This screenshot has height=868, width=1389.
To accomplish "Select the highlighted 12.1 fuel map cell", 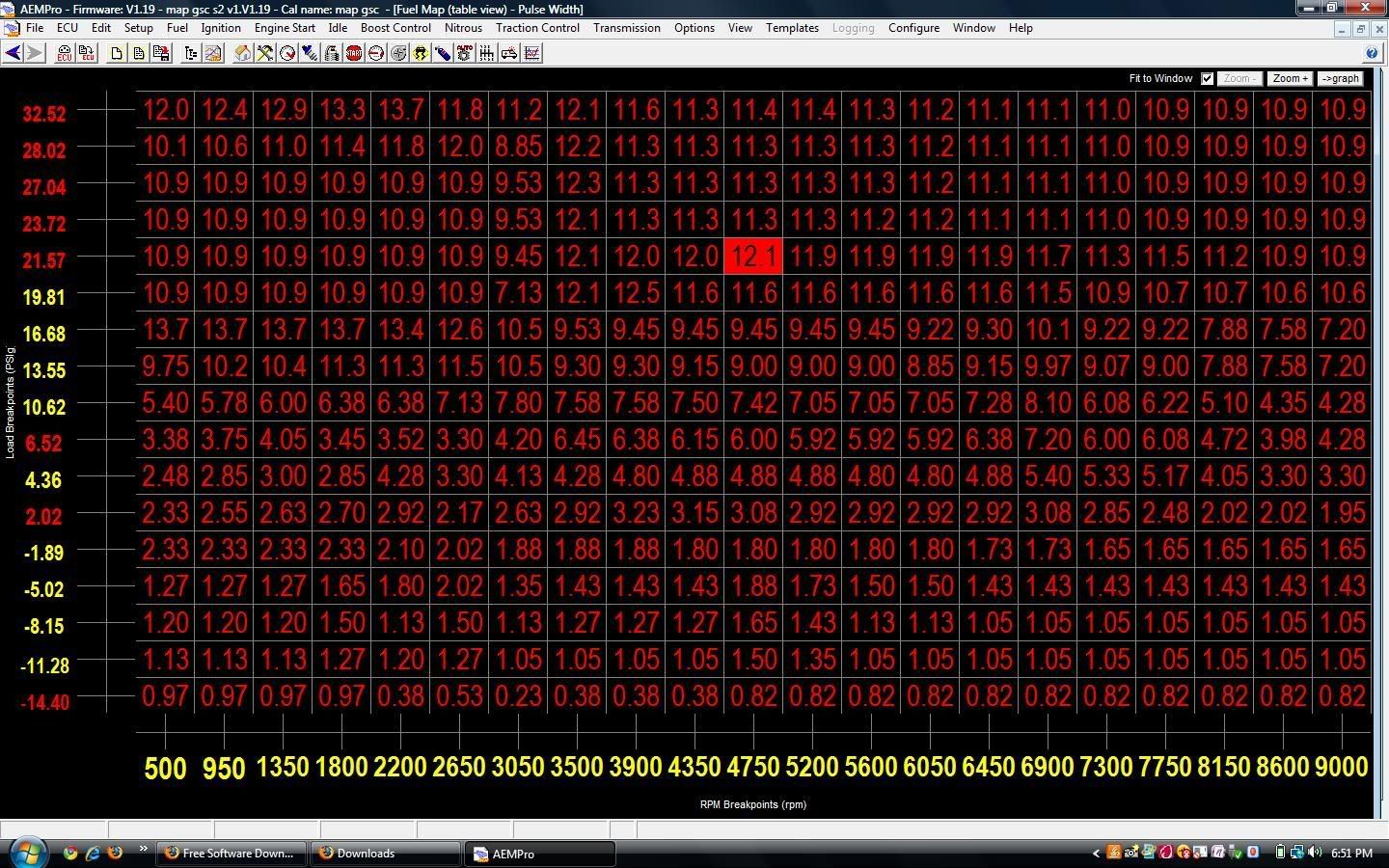I will tap(753, 257).
